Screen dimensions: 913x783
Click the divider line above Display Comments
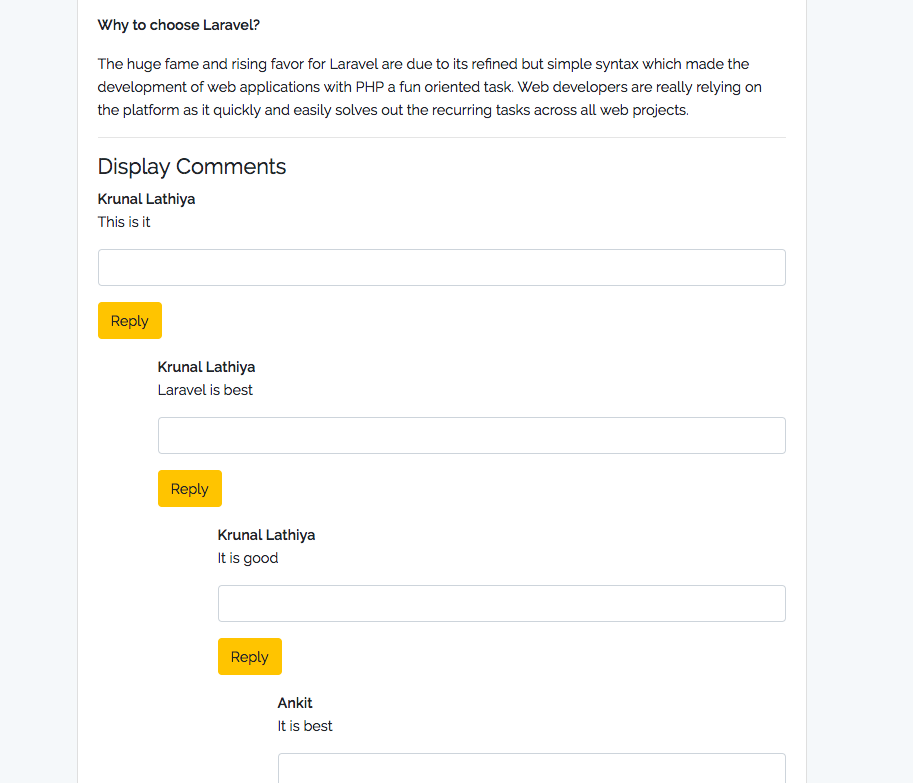[441, 138]
